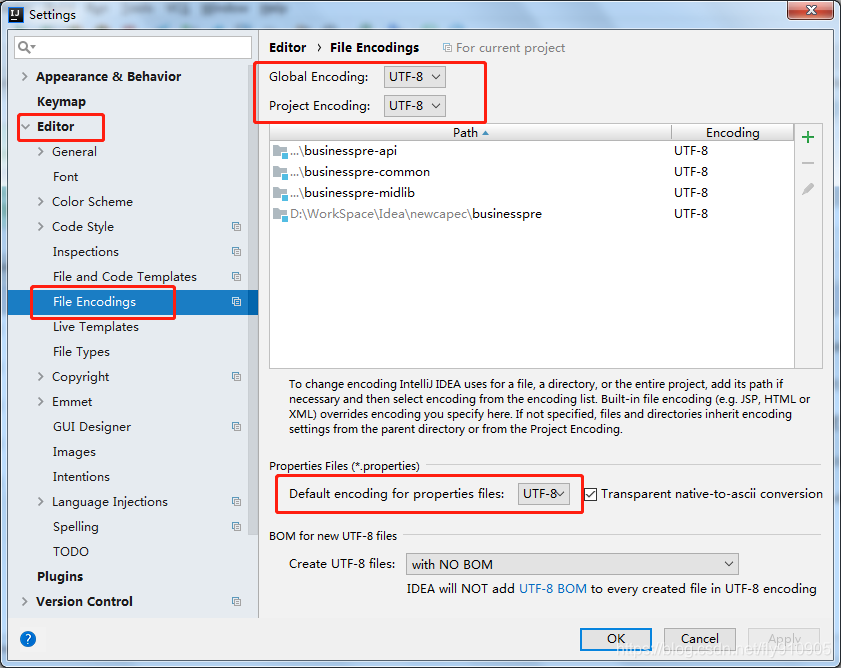
Task: Click folder icon of businesspre-common row
Action: pyautogui.click(x=280, y=172)
